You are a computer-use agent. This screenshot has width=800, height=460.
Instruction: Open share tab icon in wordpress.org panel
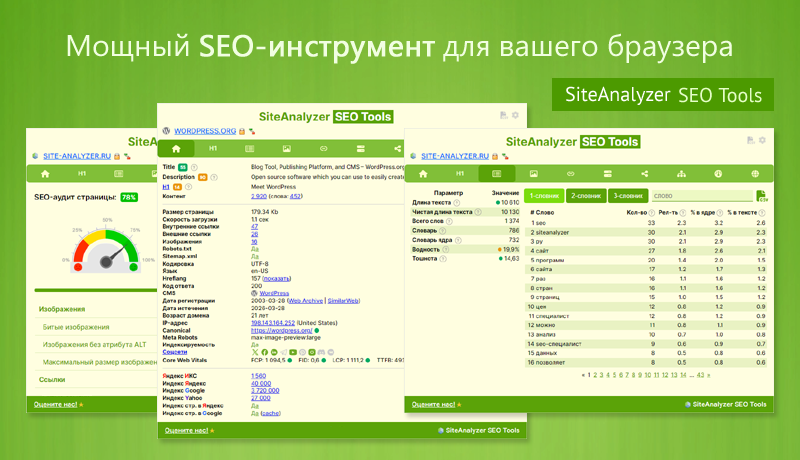pyautogui.click(x=397, y=148)
